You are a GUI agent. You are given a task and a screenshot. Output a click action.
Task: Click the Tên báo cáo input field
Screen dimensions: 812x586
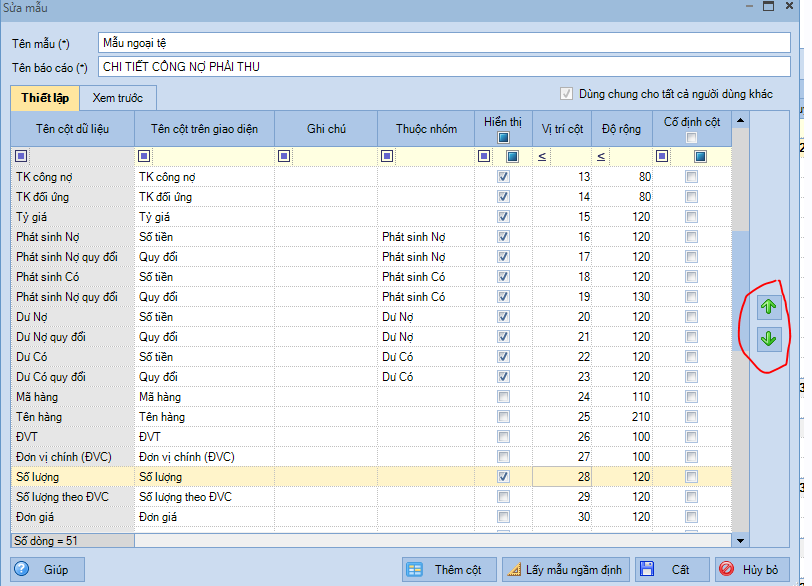(444, 67)
